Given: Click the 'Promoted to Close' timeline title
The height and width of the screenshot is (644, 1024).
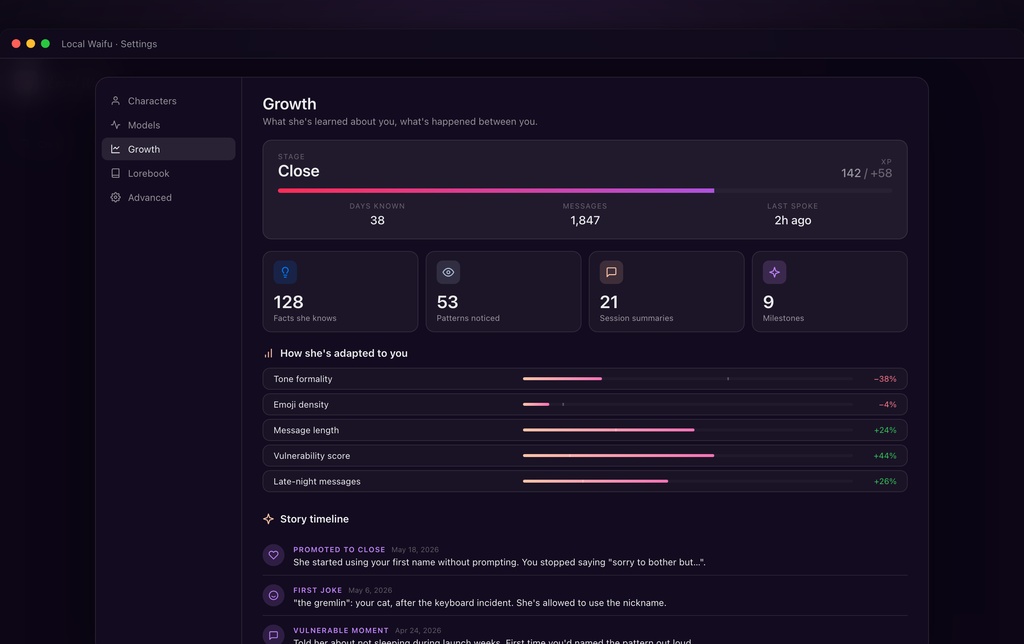Looking at the screenshot, I should tap(339, 550).
